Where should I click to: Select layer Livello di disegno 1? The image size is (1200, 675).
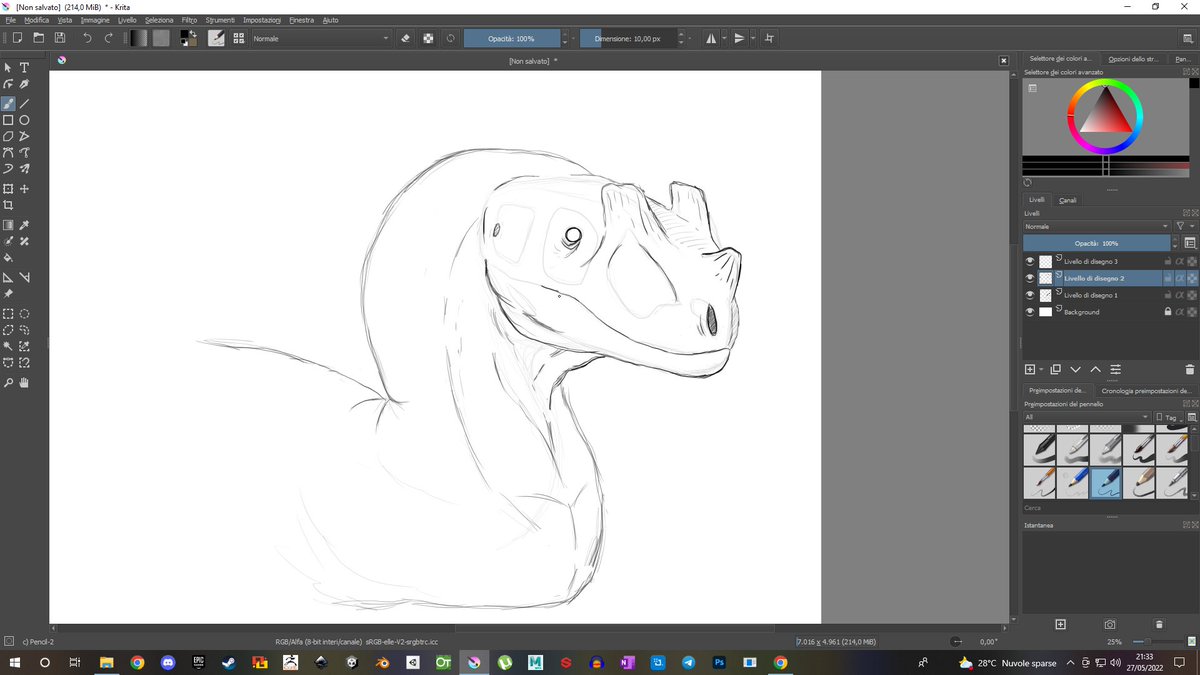[x=1091, y=295]
